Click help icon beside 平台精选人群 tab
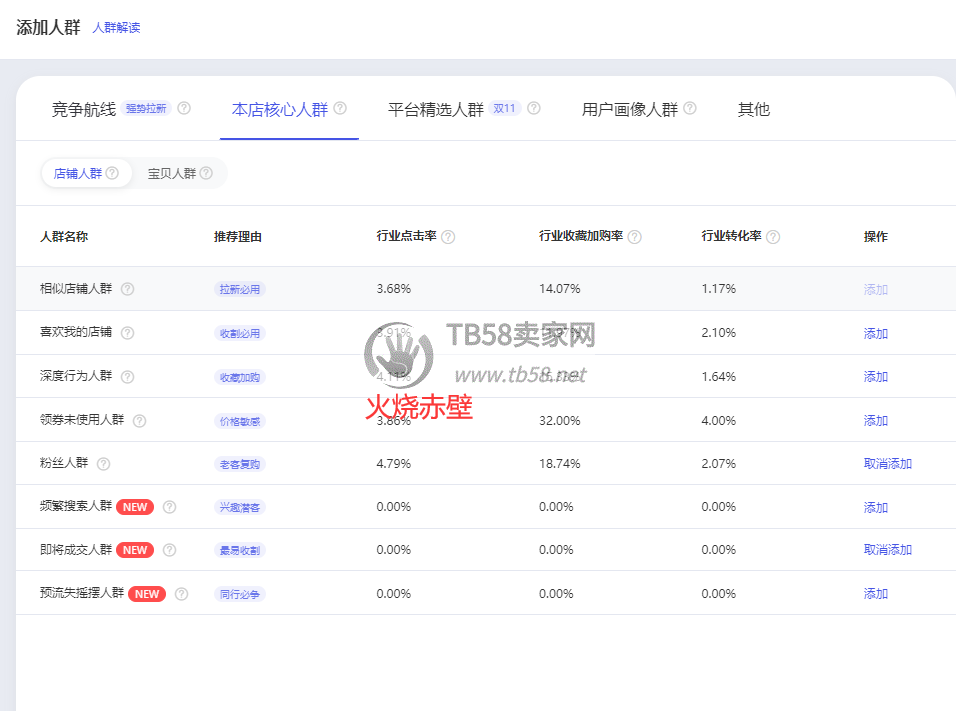The width and height of the screenshot is (956, 711). [x=534, y=108]
